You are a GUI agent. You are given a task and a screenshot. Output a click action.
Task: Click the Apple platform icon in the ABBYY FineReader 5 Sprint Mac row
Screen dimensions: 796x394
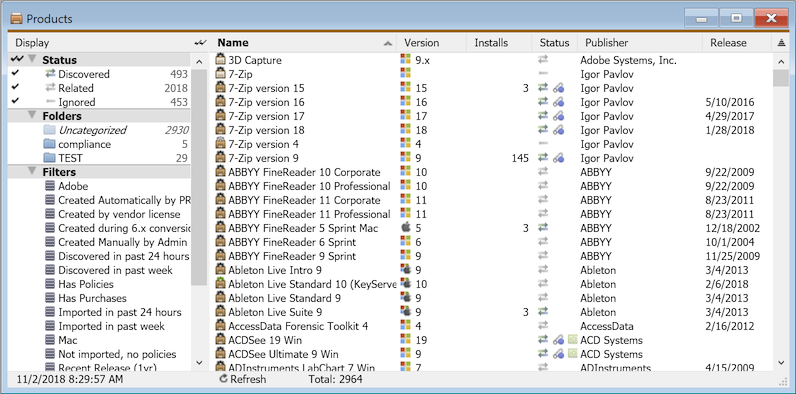pyautogui.click(x=405, y=227)
